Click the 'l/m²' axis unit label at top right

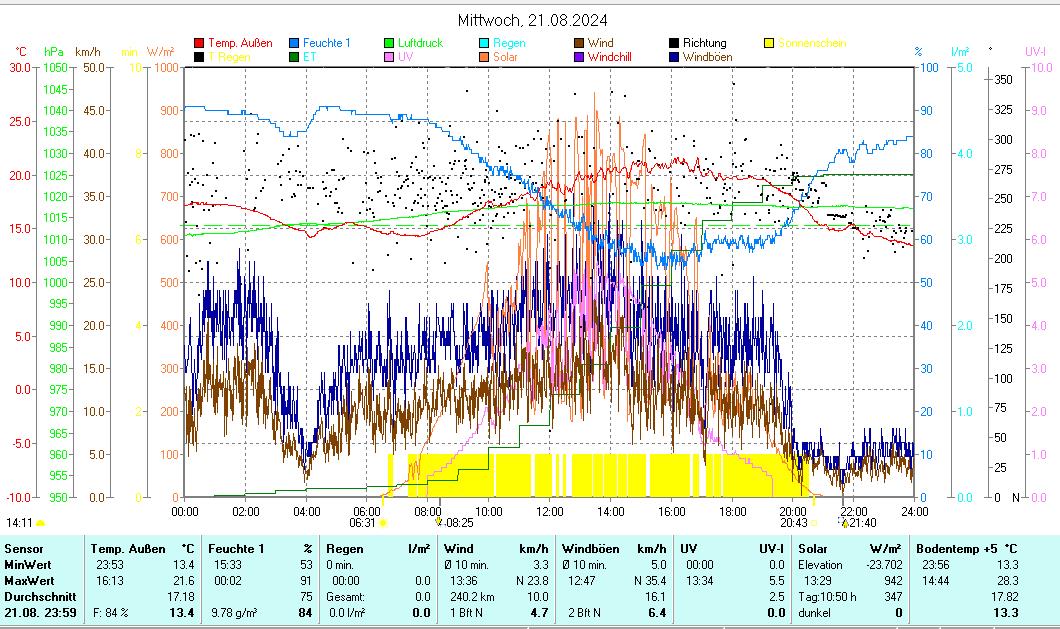pyautogui.click(x=960, y=52)
